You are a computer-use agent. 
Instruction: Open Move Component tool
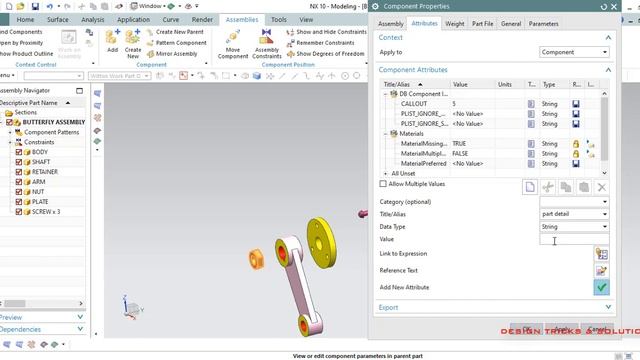click(233, 44)
